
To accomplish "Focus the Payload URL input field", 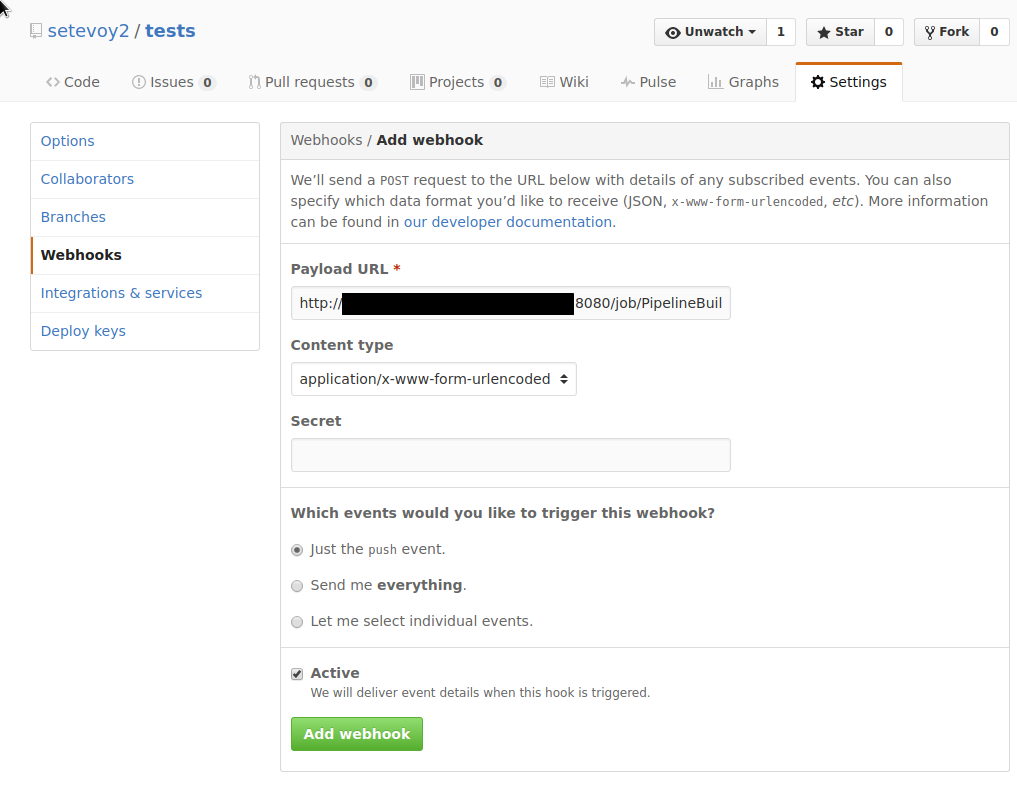I will pos(510,303).
